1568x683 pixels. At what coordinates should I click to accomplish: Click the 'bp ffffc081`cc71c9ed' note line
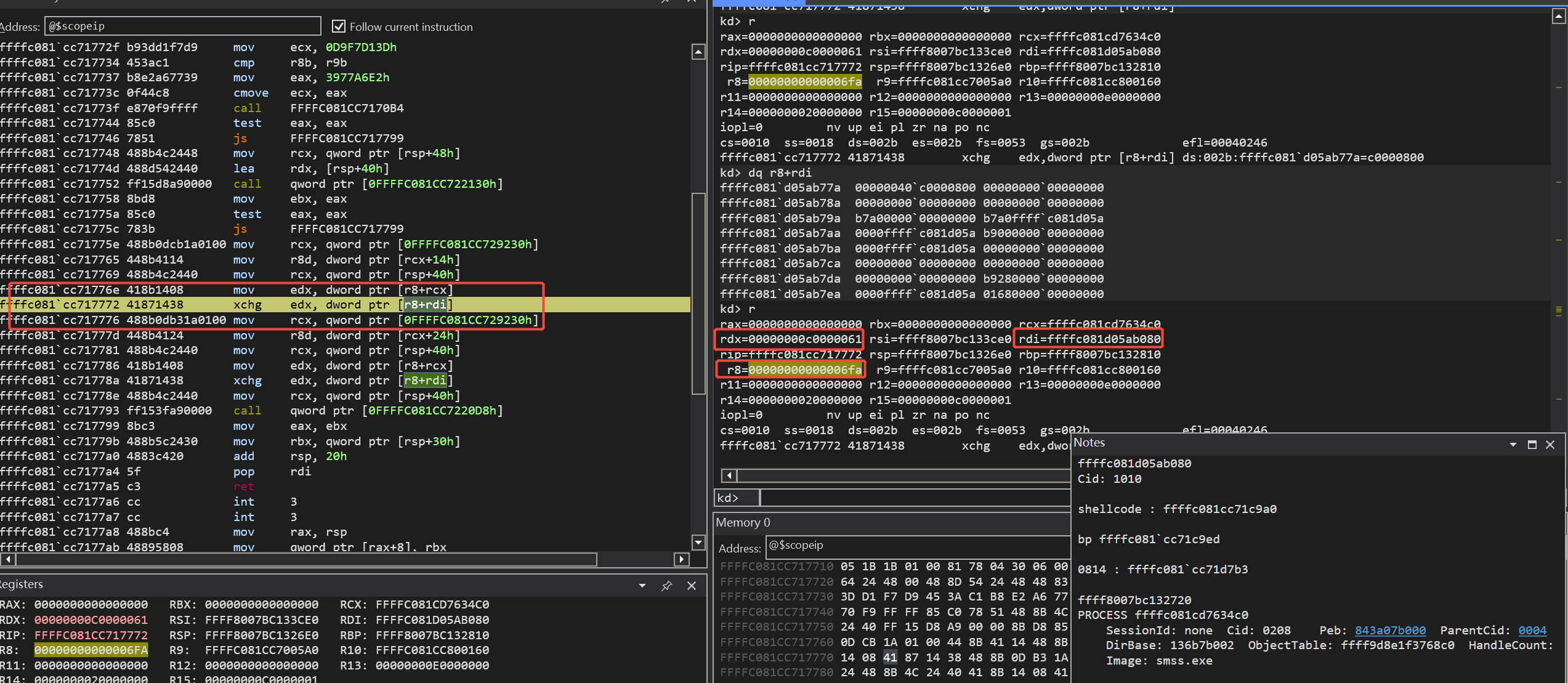pyautogui.click(x=1149, y=539)
